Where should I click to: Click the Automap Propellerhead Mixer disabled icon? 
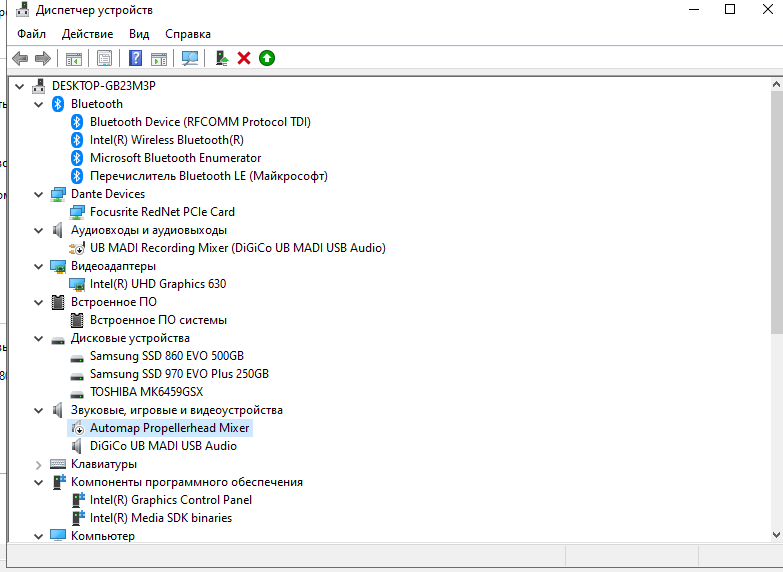(77, 428)
